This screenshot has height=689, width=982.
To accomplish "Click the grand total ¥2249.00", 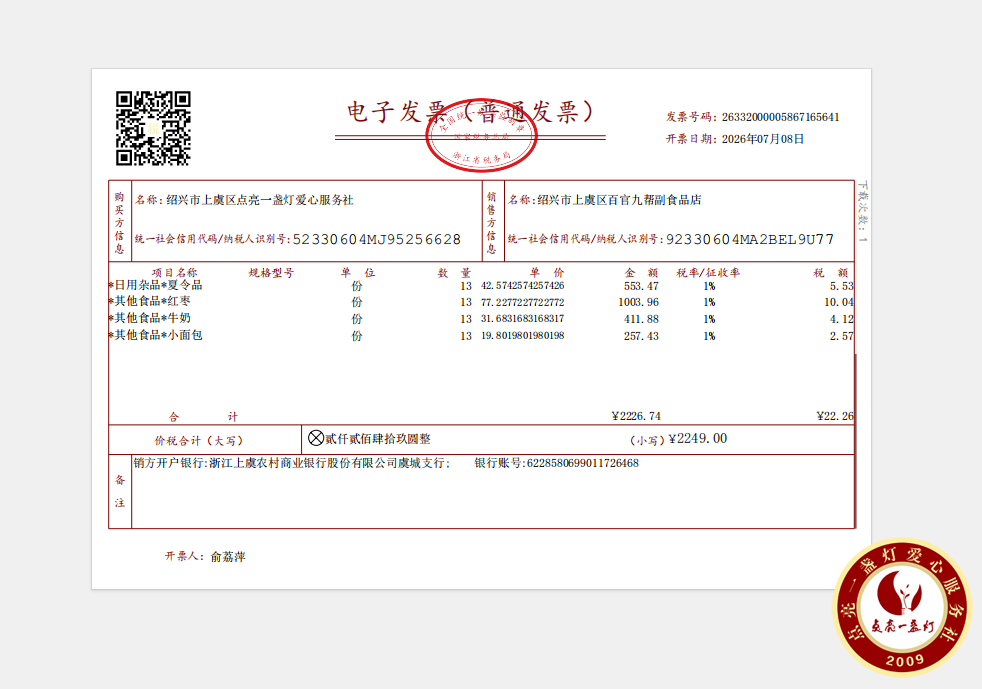I will (x=698, y=438).
